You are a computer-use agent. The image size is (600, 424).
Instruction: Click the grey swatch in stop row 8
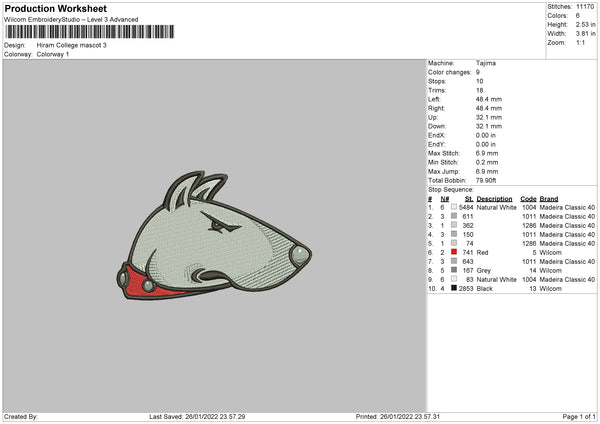pos(454,270)
